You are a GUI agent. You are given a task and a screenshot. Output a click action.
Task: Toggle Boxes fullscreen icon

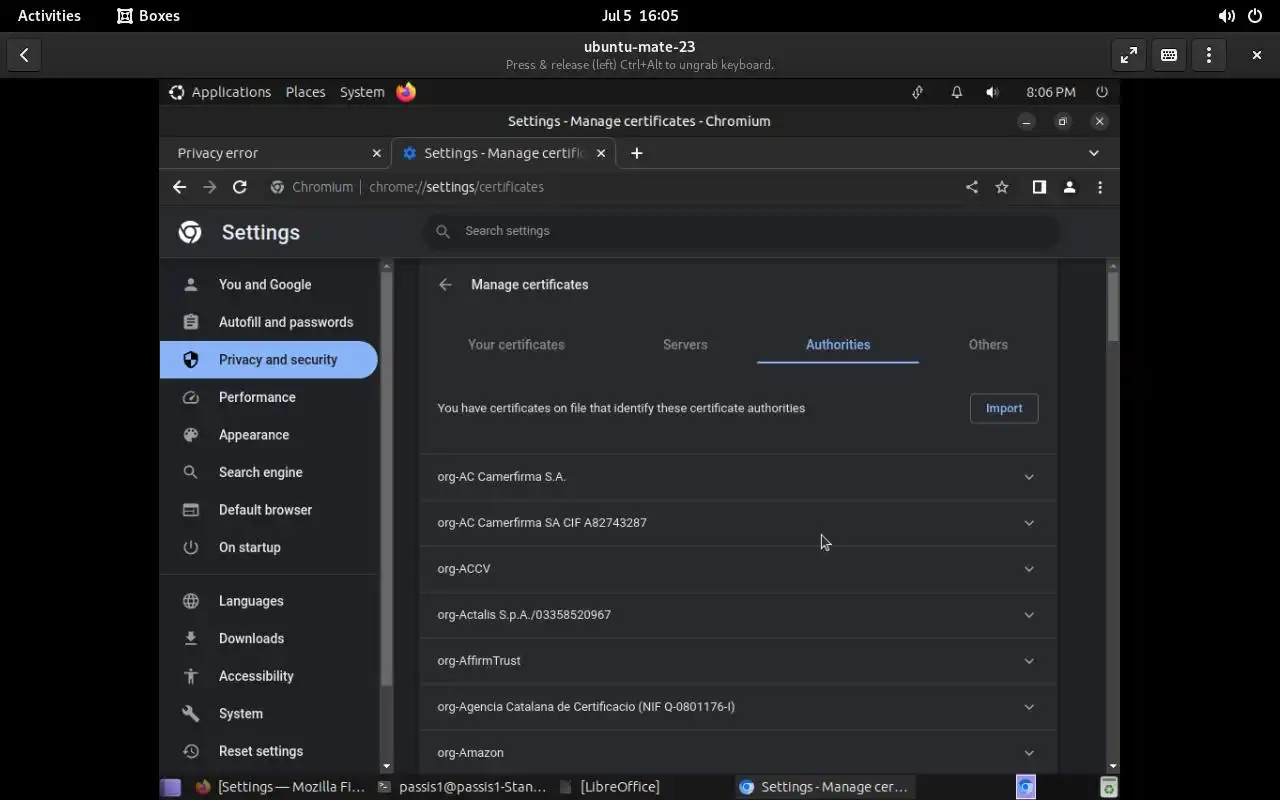(x=1128, y=55)
